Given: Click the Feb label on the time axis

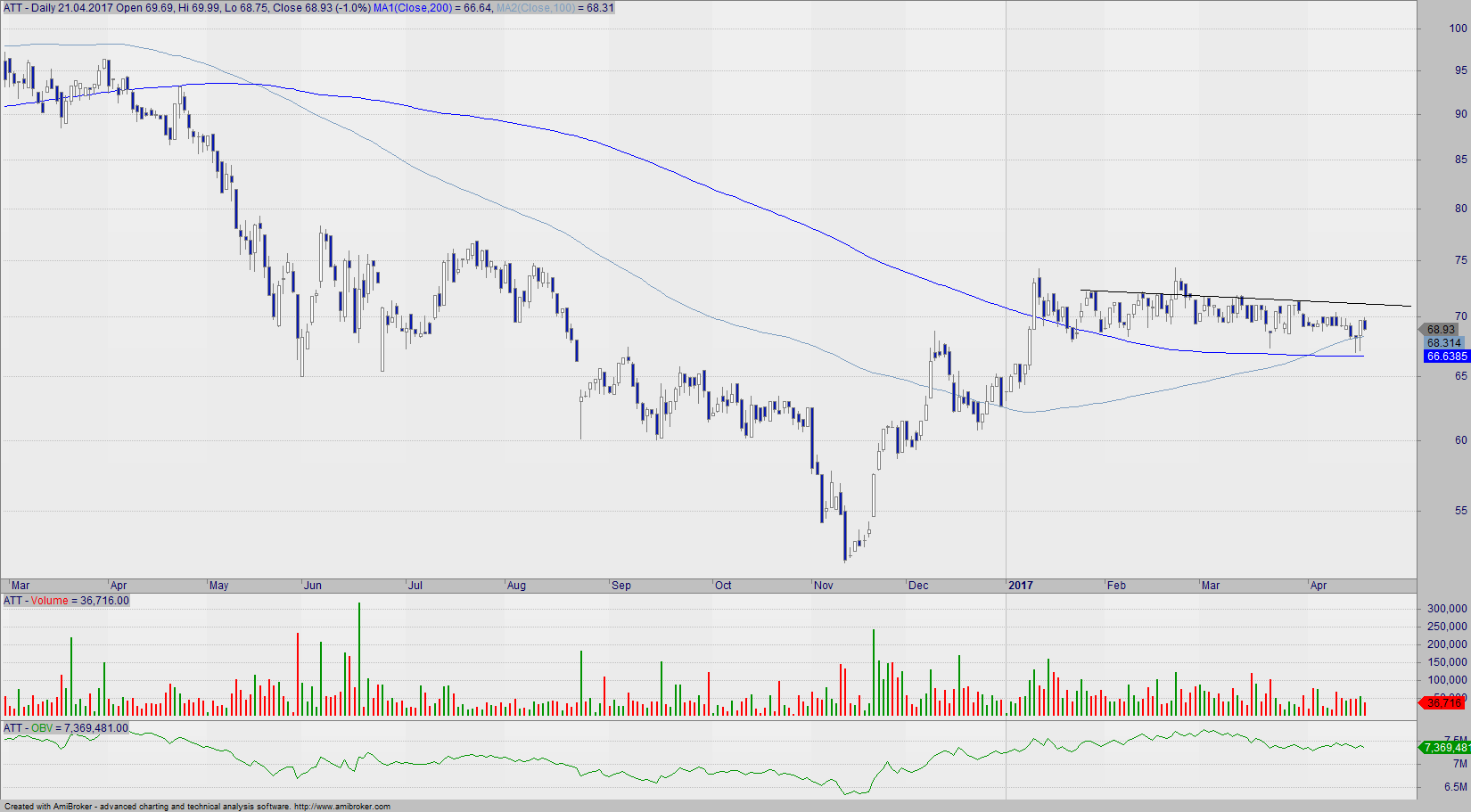Looking at the screenshot, I should tap(1116, 586).
